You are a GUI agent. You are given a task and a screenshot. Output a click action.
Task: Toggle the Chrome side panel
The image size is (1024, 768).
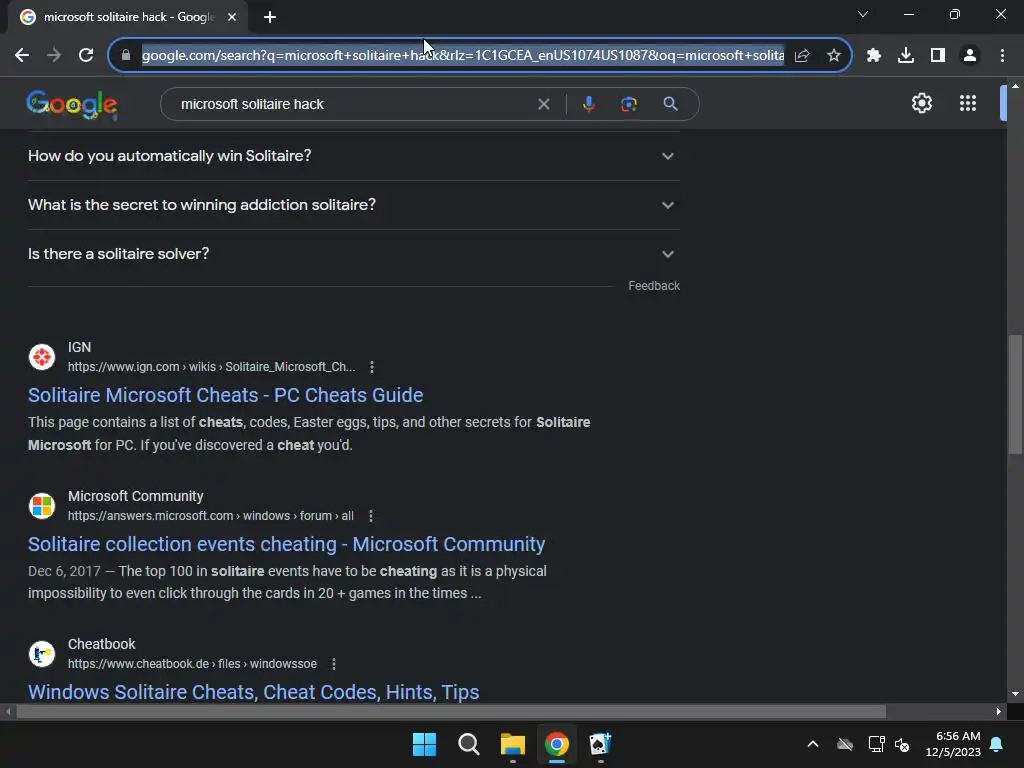coord(938,56)
